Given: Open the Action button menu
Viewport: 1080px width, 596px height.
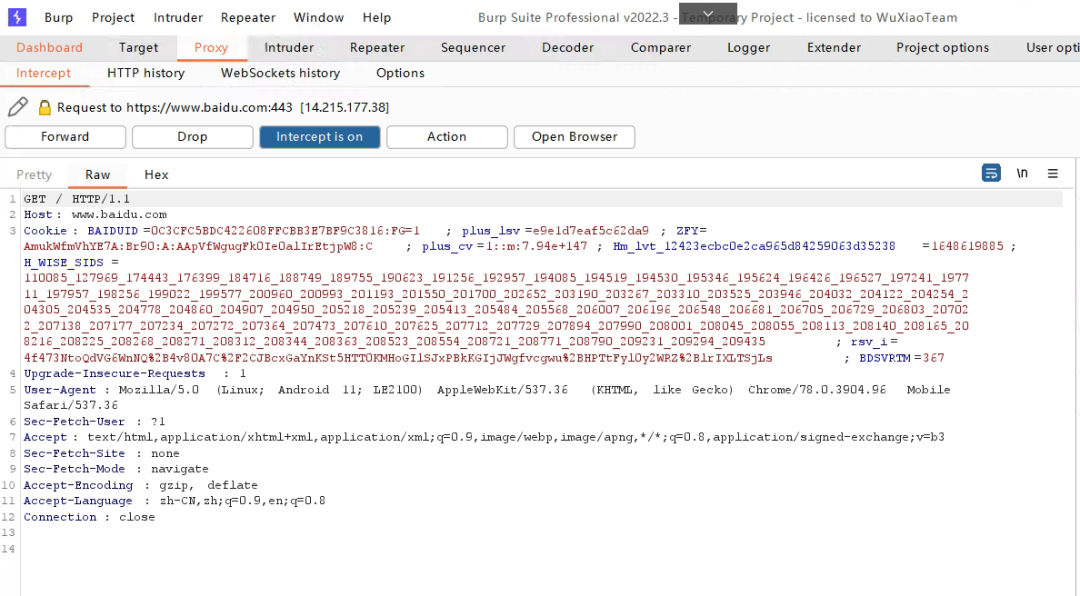Looking at the screenshot, I should tap(447, 136).
